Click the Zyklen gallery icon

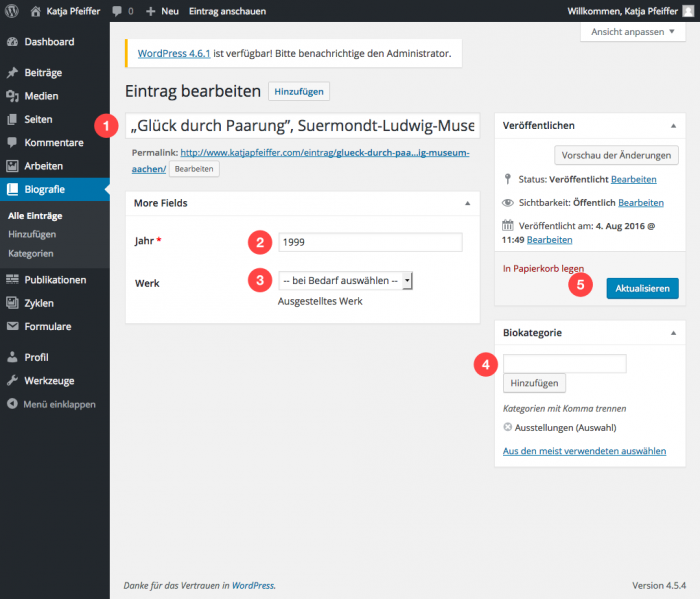coord(12,303)
